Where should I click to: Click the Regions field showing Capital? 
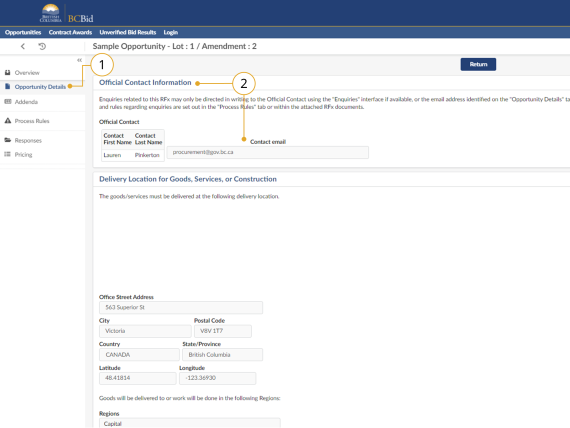[x=189, y=423]
